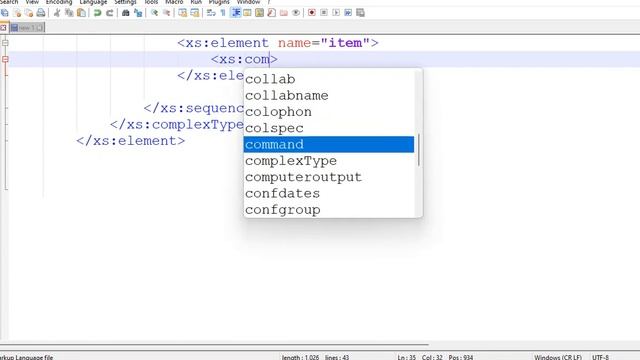This screenshot has width=640, height=360.
Task: Open the Language menu
Action: click(x=93, y=2)
